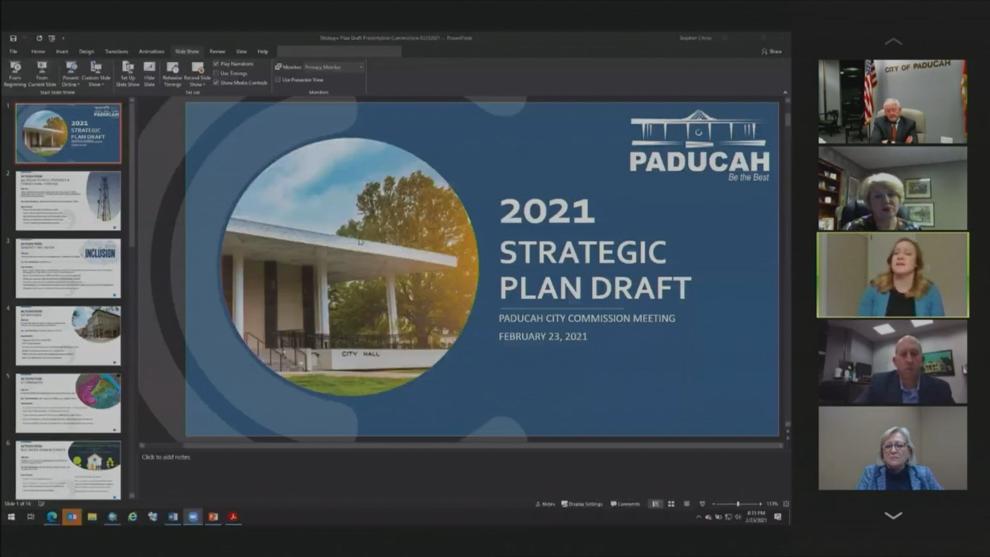The image size is (990, 557).
Task: Click the Save icon in Quick Access
Action: tap(13, 38)
